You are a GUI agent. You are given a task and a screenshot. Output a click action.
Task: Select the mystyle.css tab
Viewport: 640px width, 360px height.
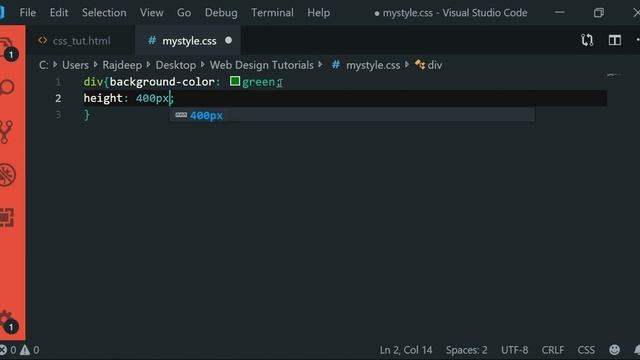click(188, 41)
